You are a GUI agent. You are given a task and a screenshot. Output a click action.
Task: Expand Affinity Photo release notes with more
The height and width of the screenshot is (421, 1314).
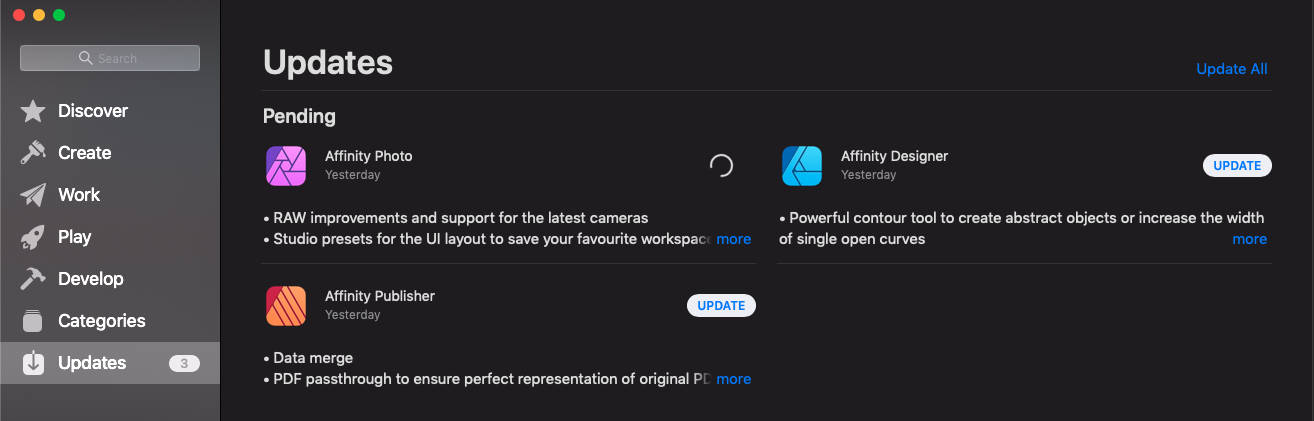coord(734,239)
